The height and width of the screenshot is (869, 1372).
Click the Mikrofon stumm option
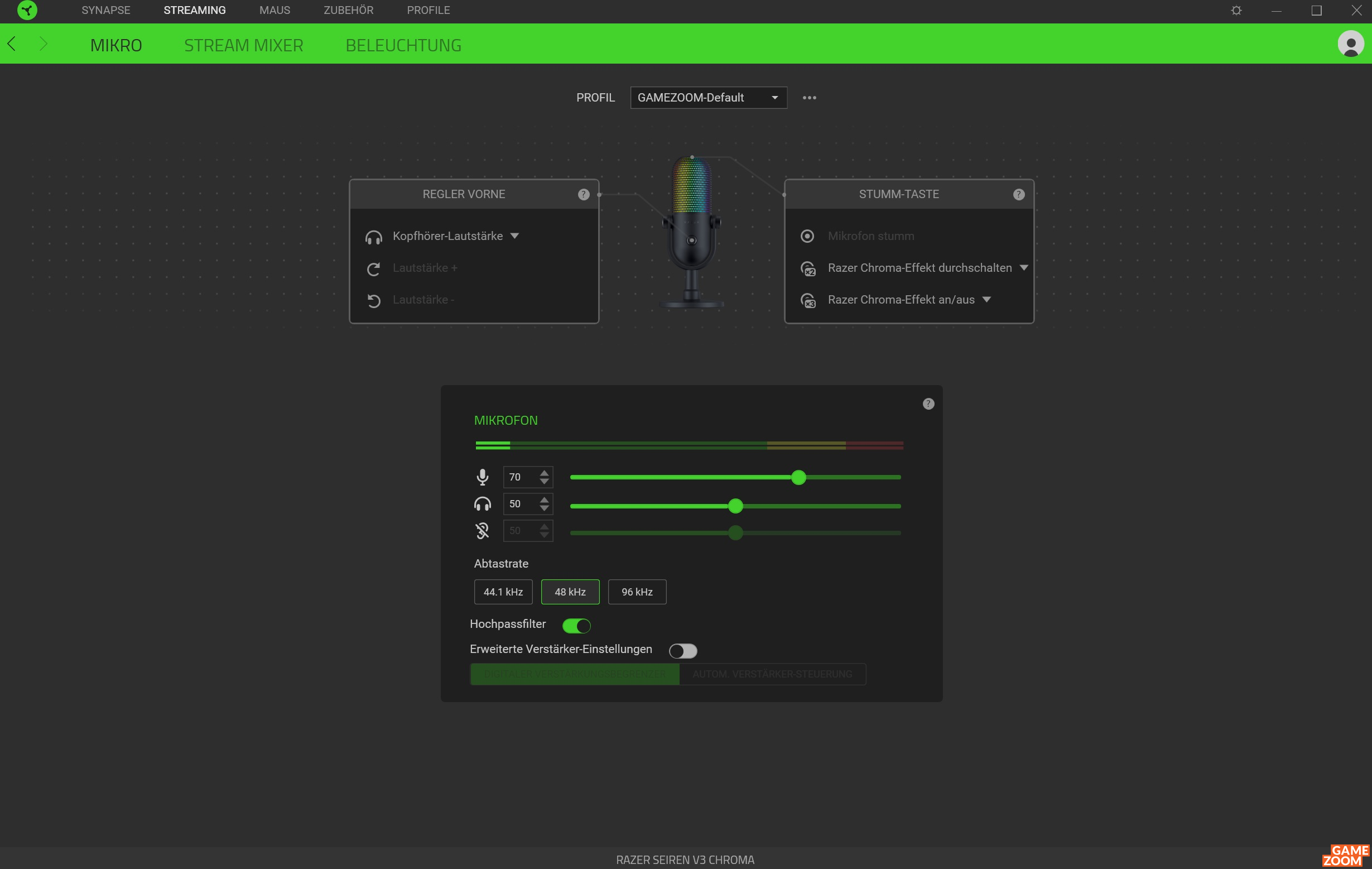pyautogui.click(x=870, y=236)
